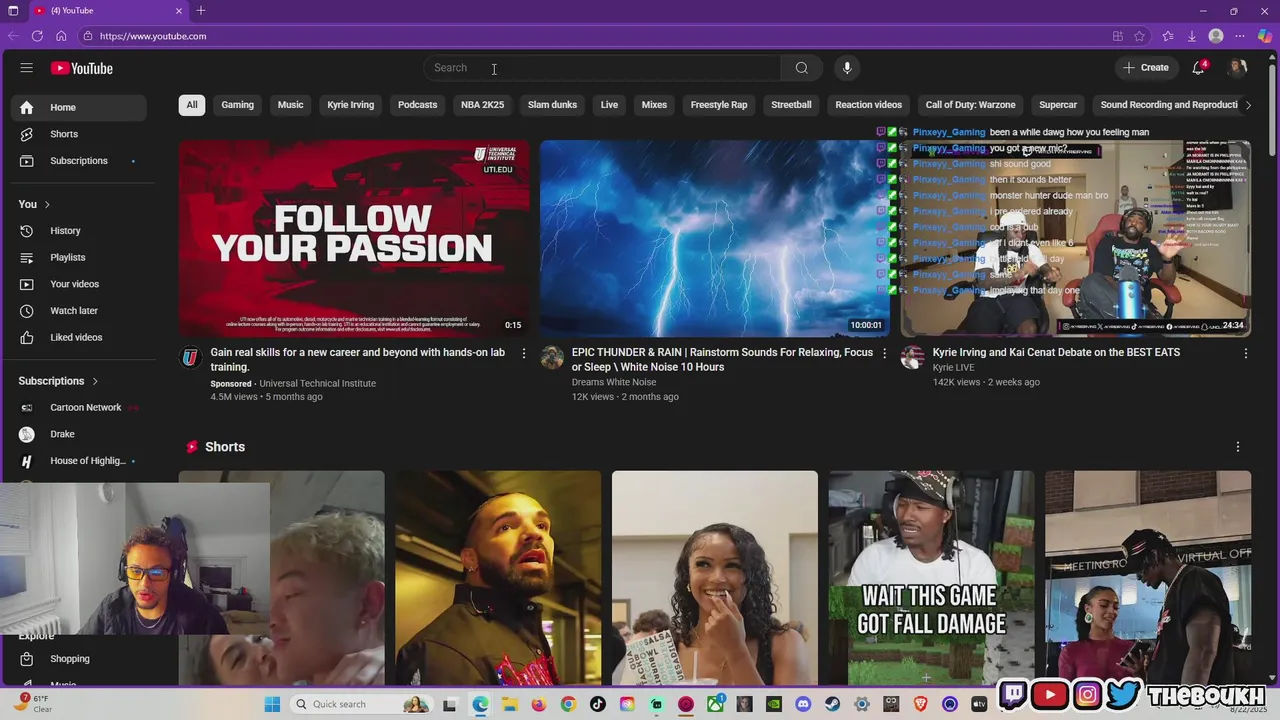Click Kyrie LIVE channel avatar

[x=912, y=358]
